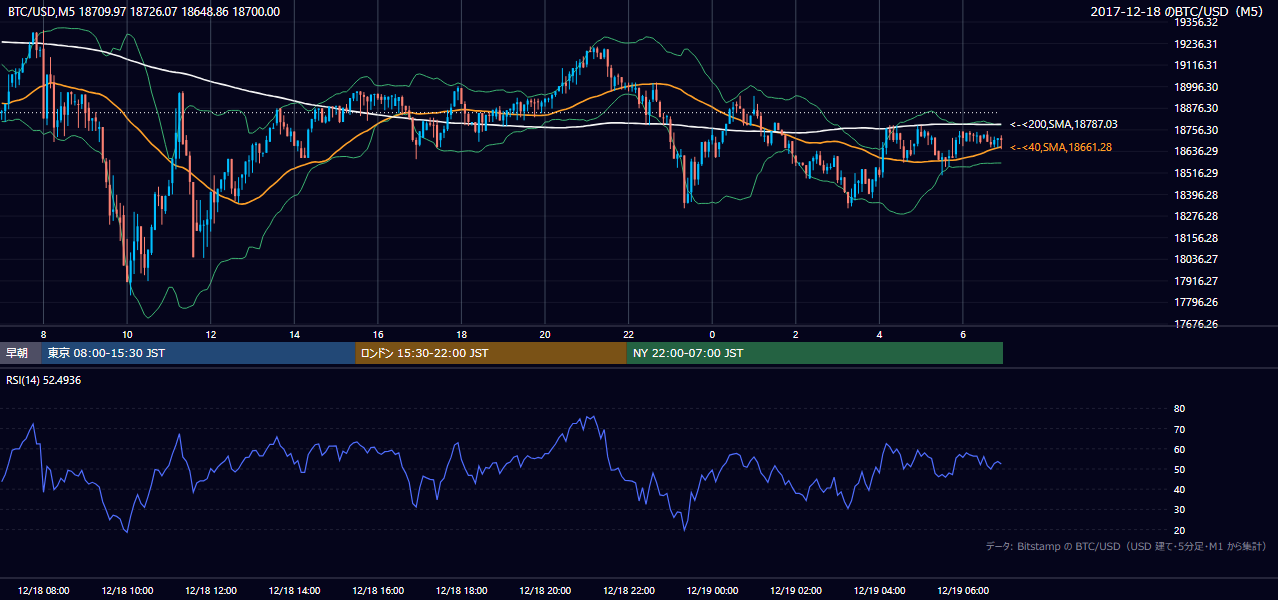Image resolution: width=1278 pixels, height=600 pixels.
Task: Click price axis label 17676.26
Action: coord(1196,324)
